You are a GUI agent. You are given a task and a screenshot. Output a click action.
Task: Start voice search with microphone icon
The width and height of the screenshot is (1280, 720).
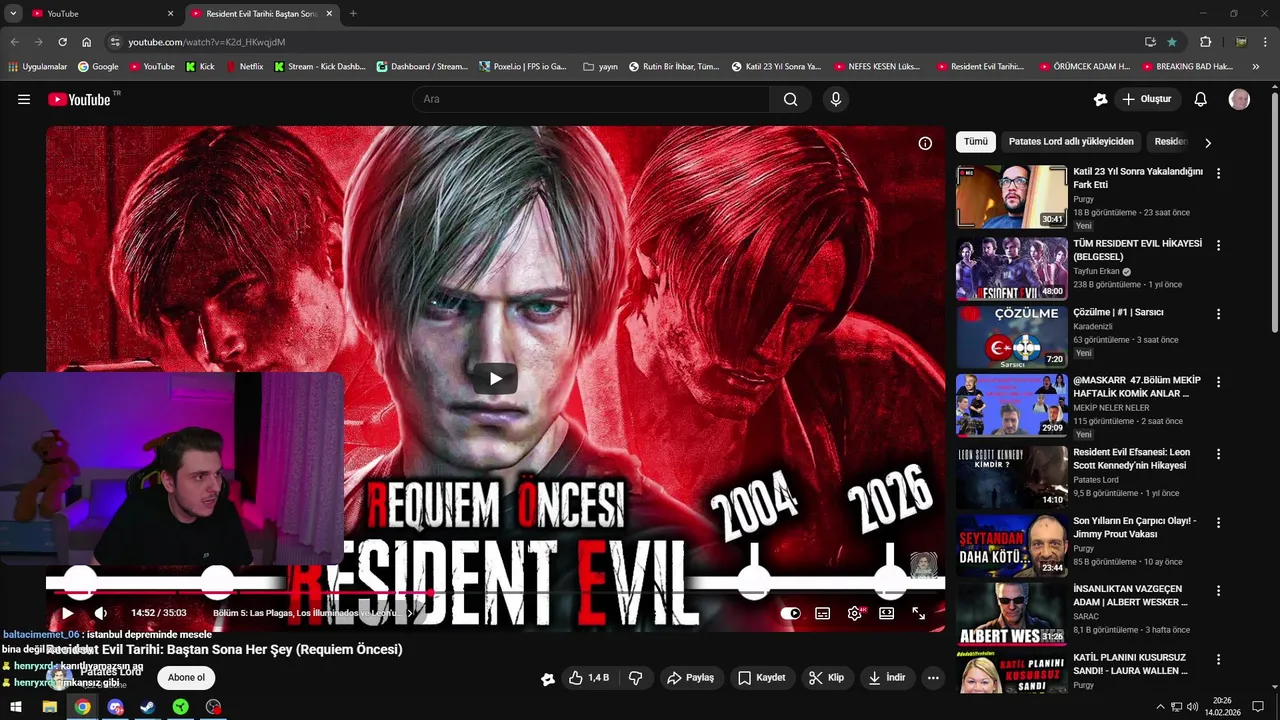click(836, 99)
